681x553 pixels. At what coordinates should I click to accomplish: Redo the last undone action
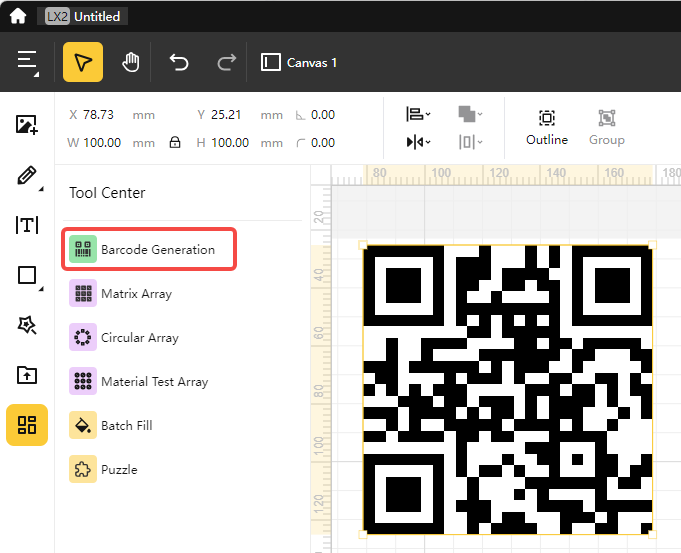click(x=226, y=62)
